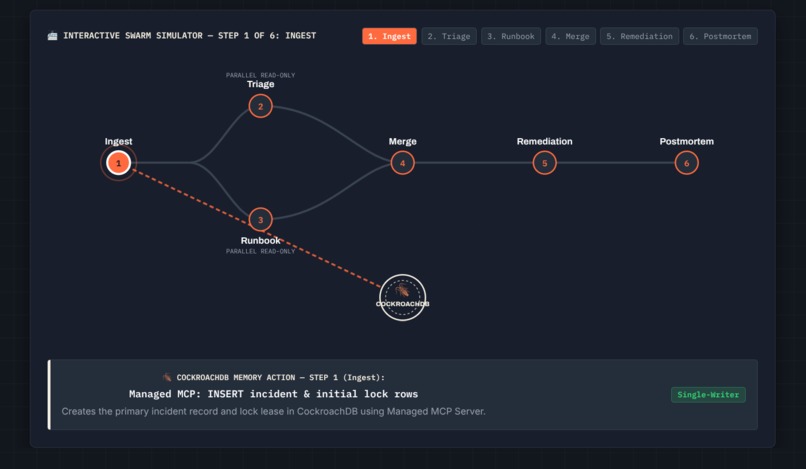Click the 'Triage' node label text
This screenshot has width=806, height=469.
(261, 84)
